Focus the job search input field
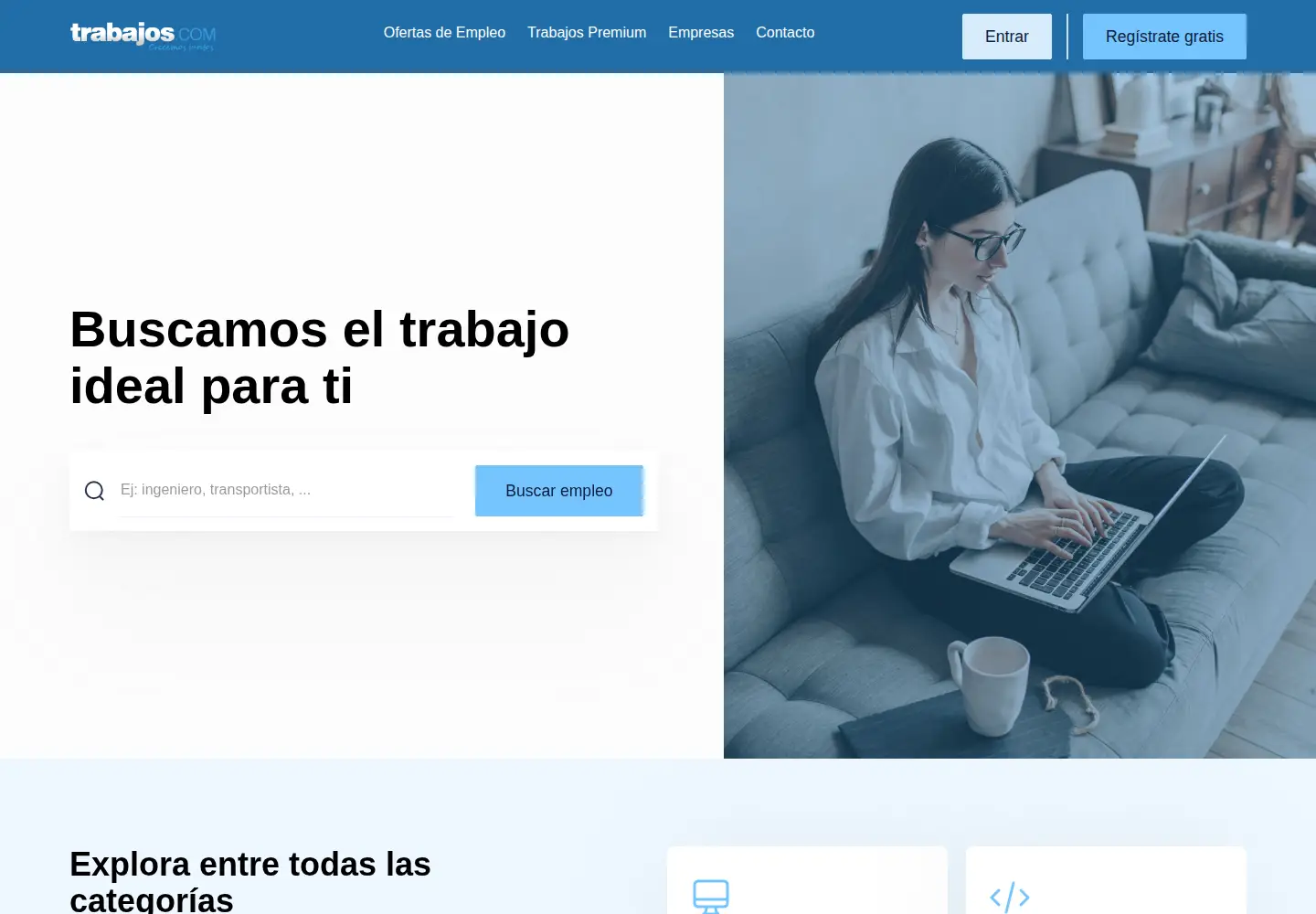Image resolution: width=1316 pixels, height=914 pixels. [286, 491]
